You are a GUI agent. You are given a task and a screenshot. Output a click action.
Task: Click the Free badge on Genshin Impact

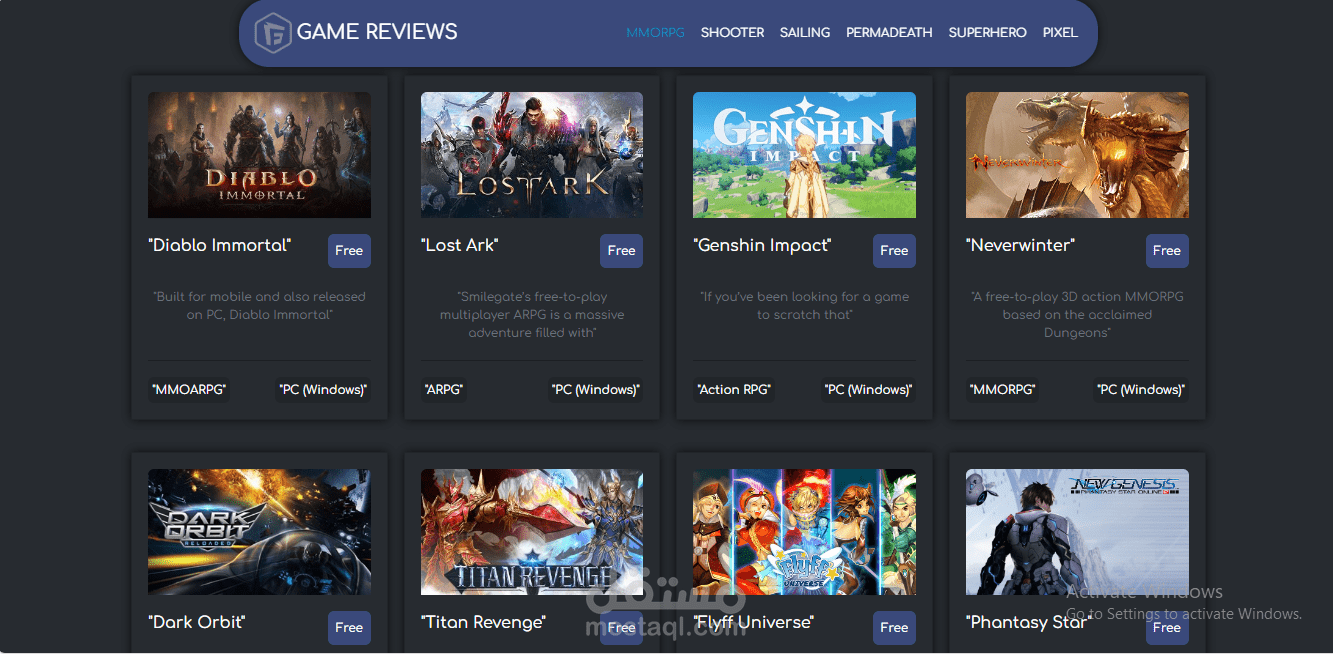pos(894,251)
